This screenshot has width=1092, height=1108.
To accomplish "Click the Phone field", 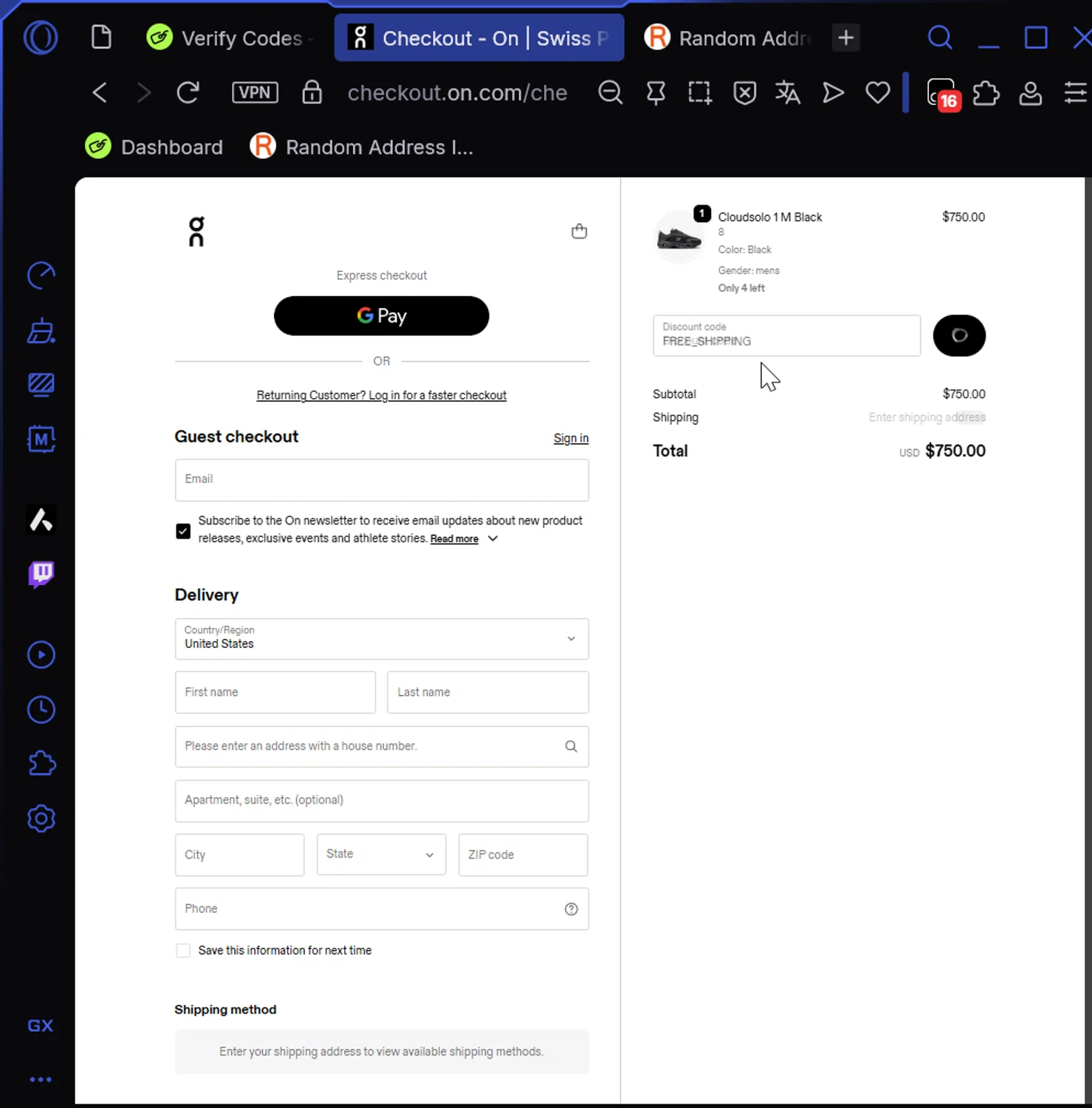I will (382, 909).
